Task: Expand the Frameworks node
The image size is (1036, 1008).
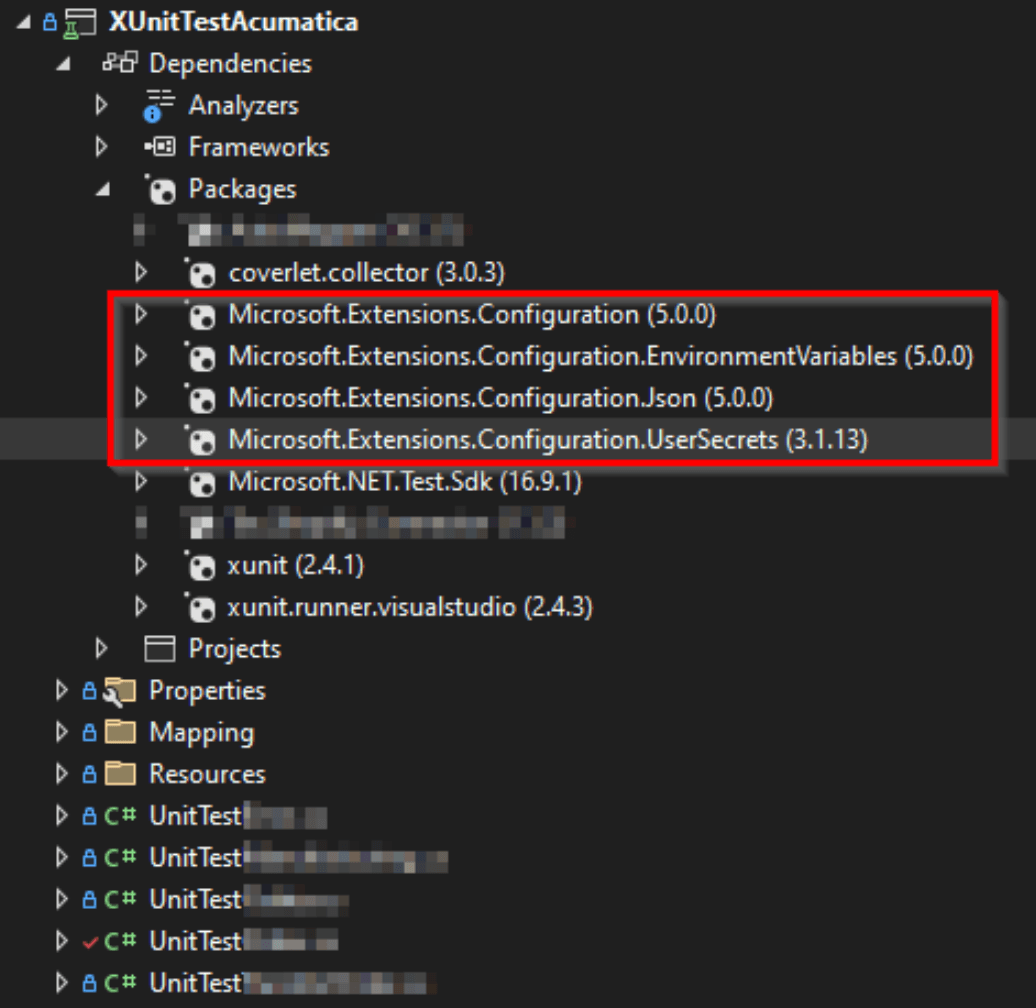Action: tap(101, 147)
